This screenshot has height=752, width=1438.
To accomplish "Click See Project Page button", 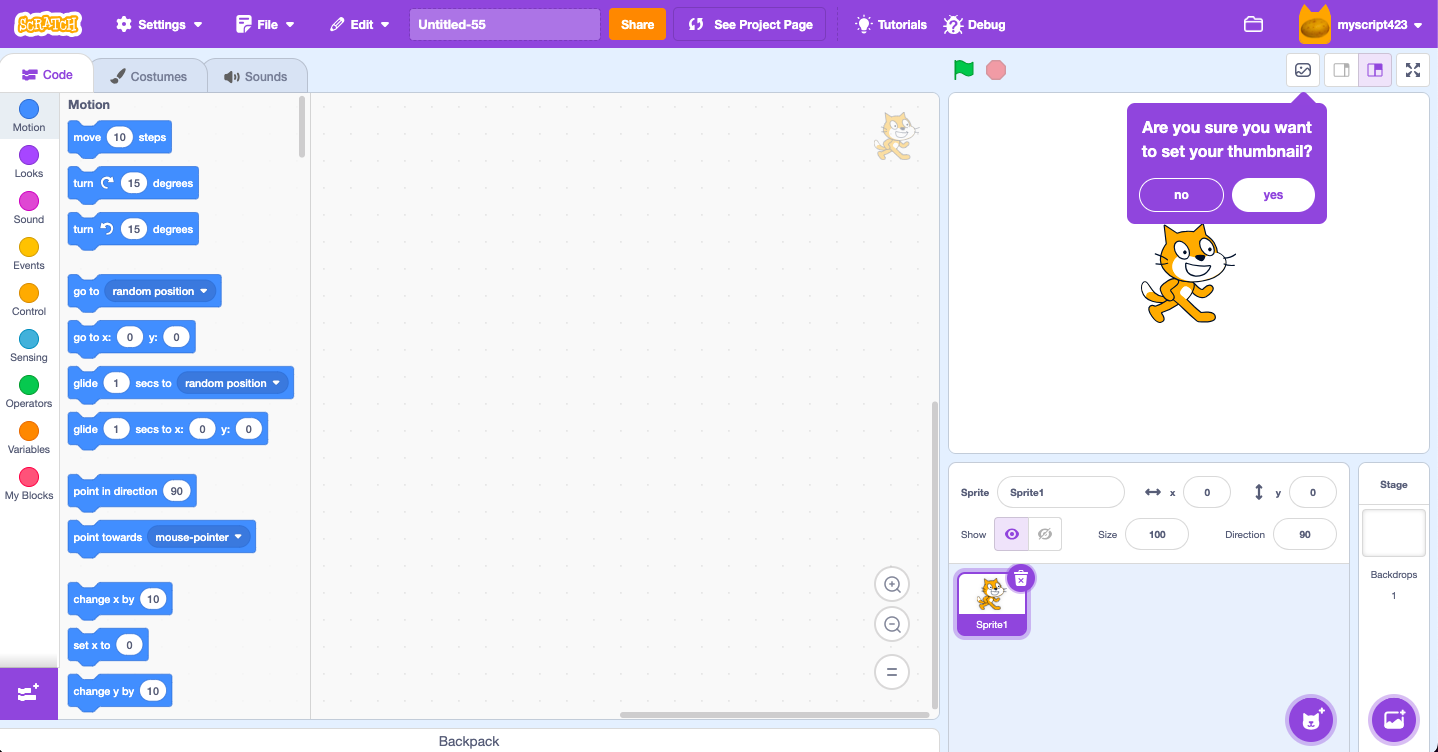I will point(750,24).
